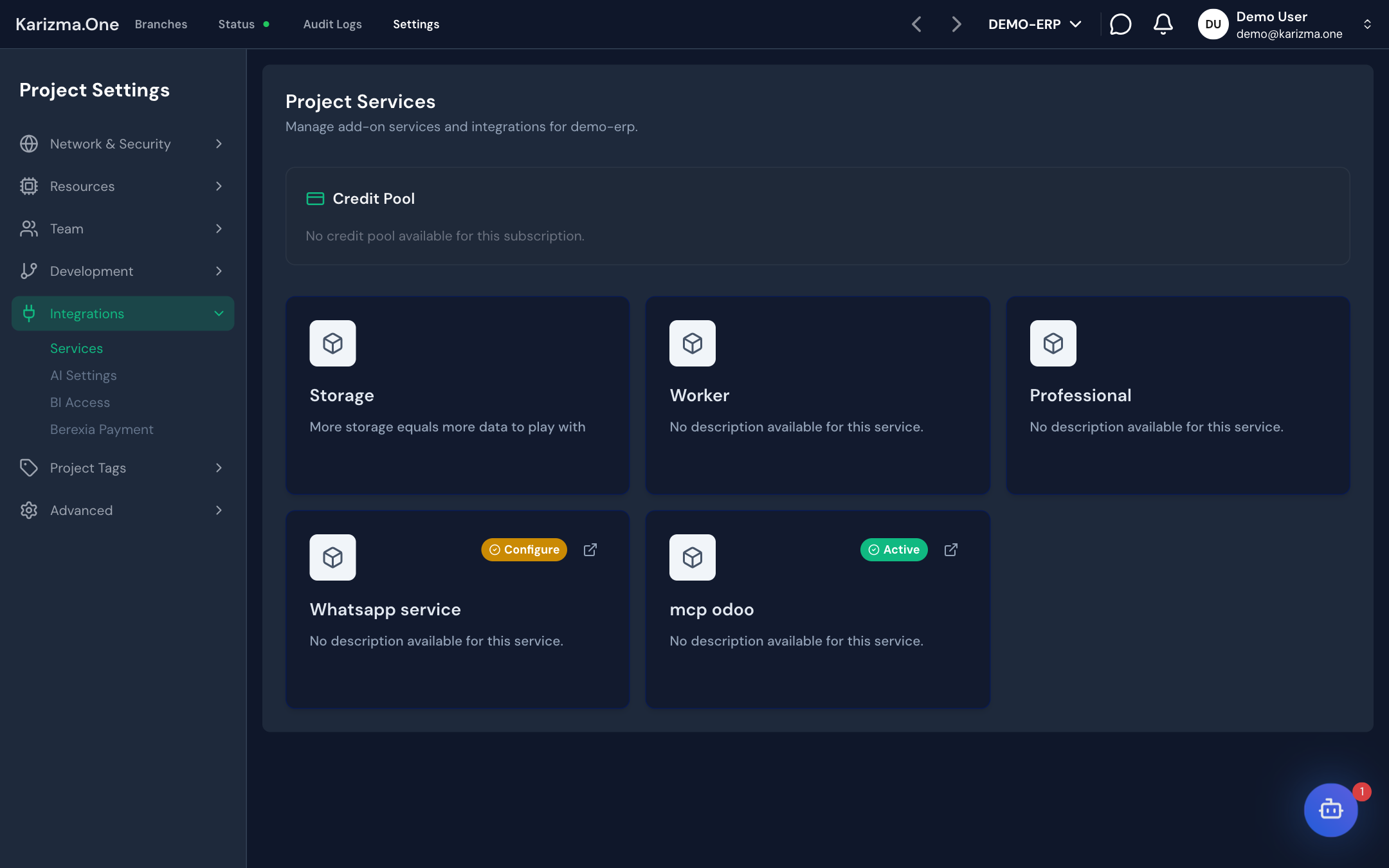This screenshot has height=868, width=1389.
Task: Expand the Development section chevron
Action: click(x=219, y=271)
